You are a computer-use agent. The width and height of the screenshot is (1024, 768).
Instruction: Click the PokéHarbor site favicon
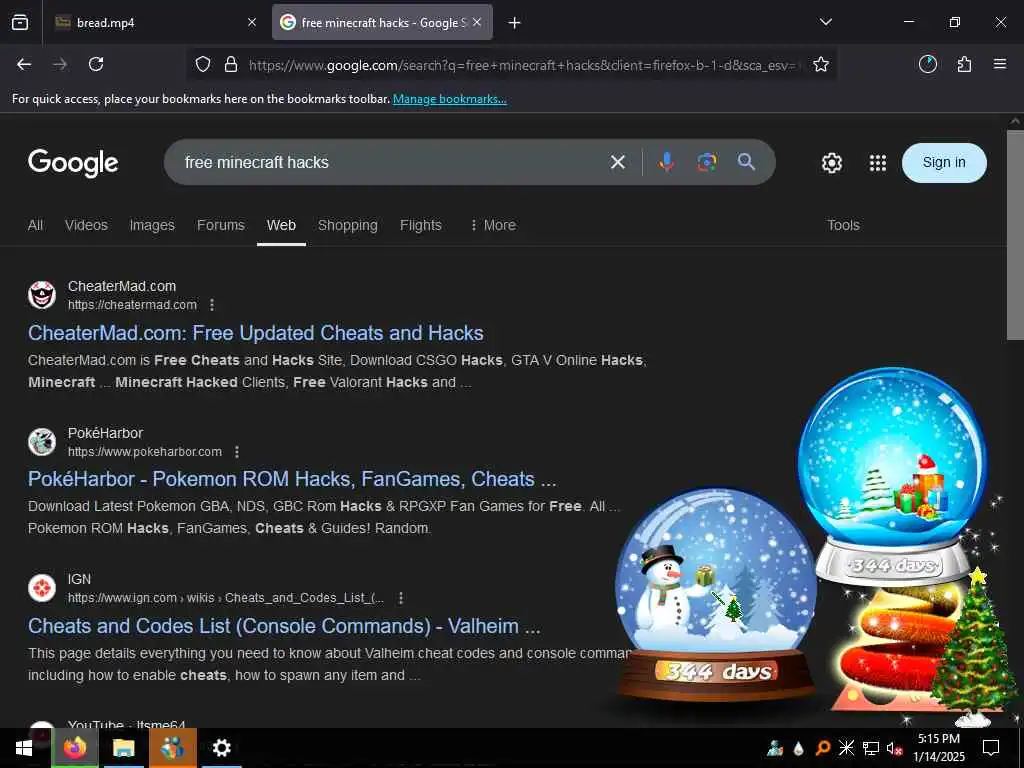42,442
